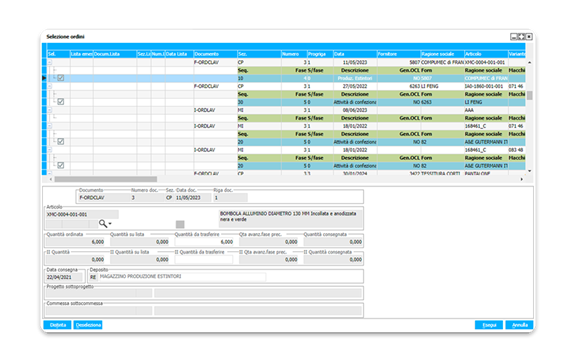Click the Numero doc. field showing 3
This screenshot has width=576, height=362.
pyautogui.click(x=148, y=198)
